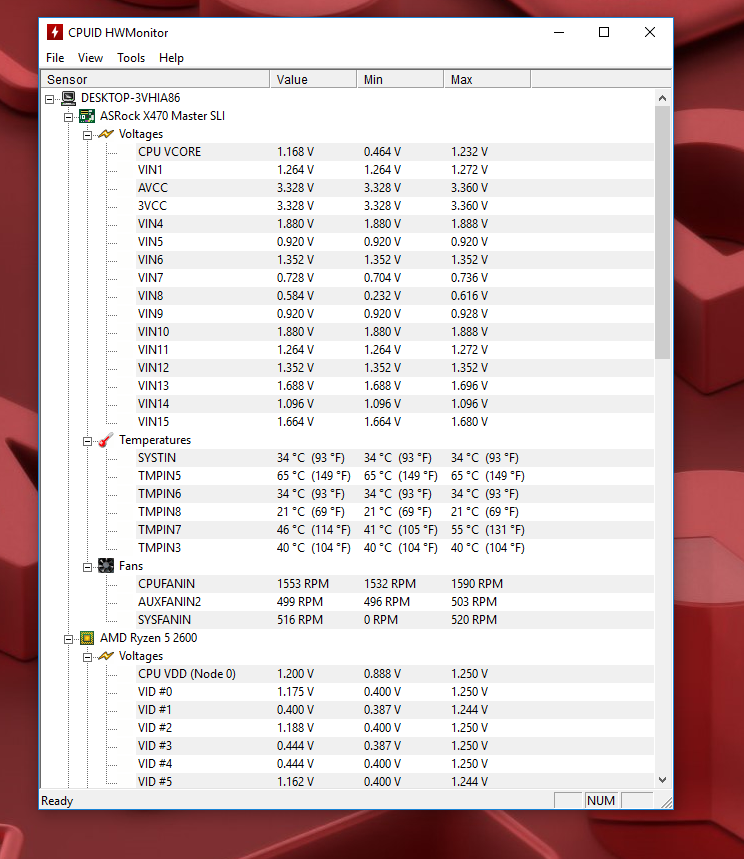Select the TMPIN8 temperature row

395,512
